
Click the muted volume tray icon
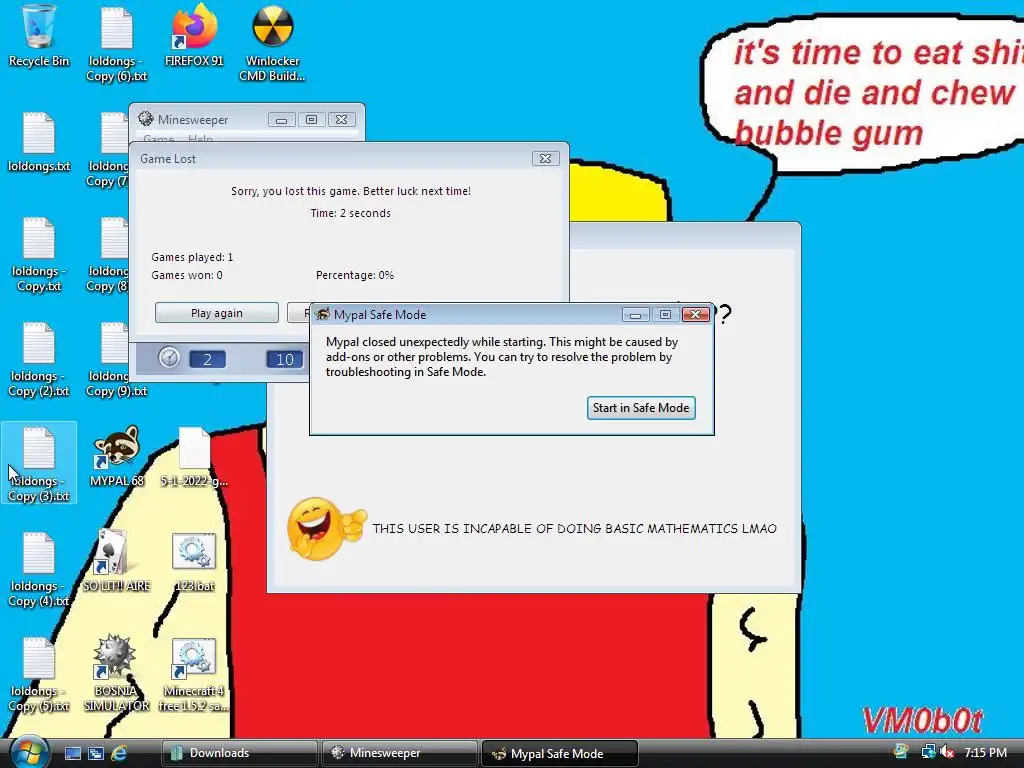(947, 752)
